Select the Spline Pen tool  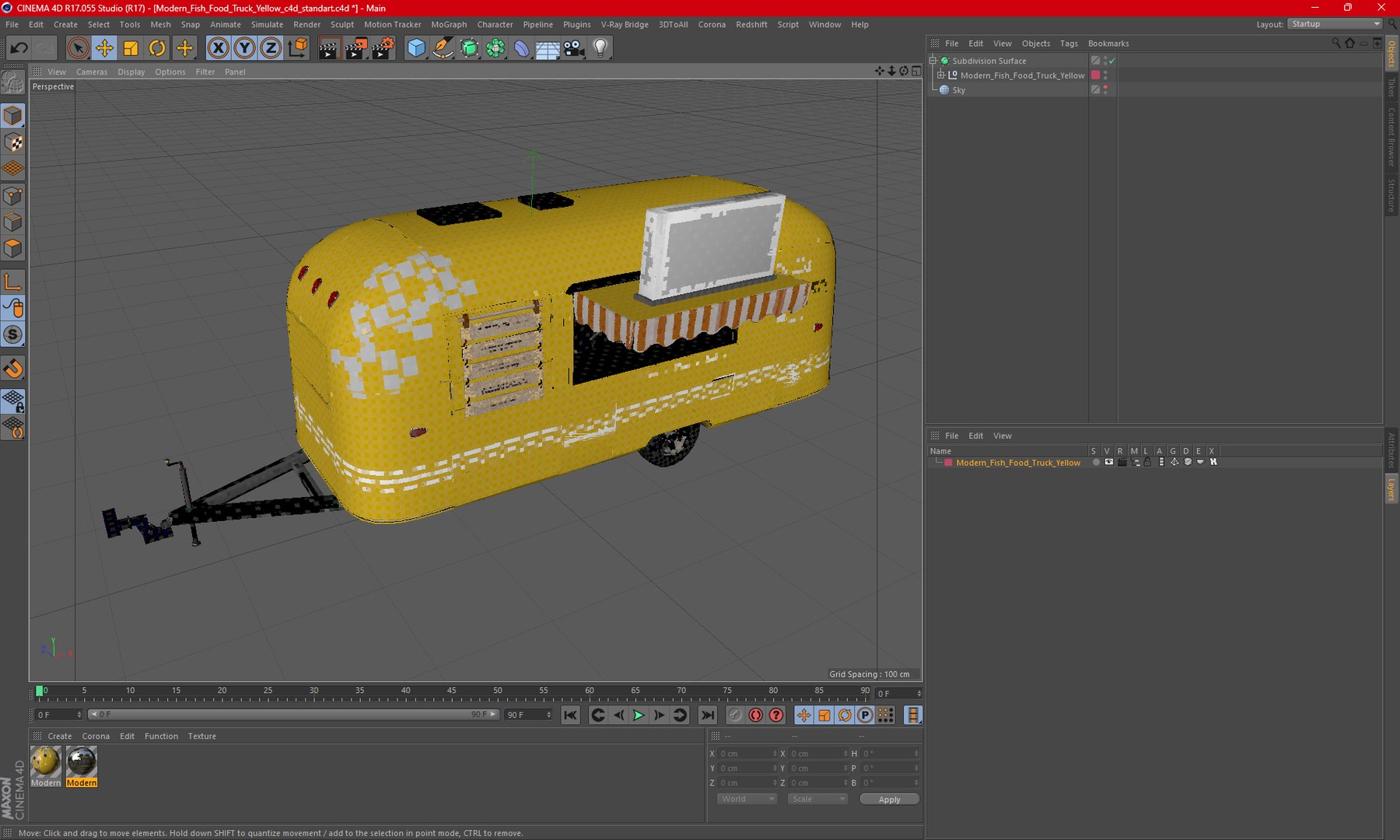click(443, 48)
